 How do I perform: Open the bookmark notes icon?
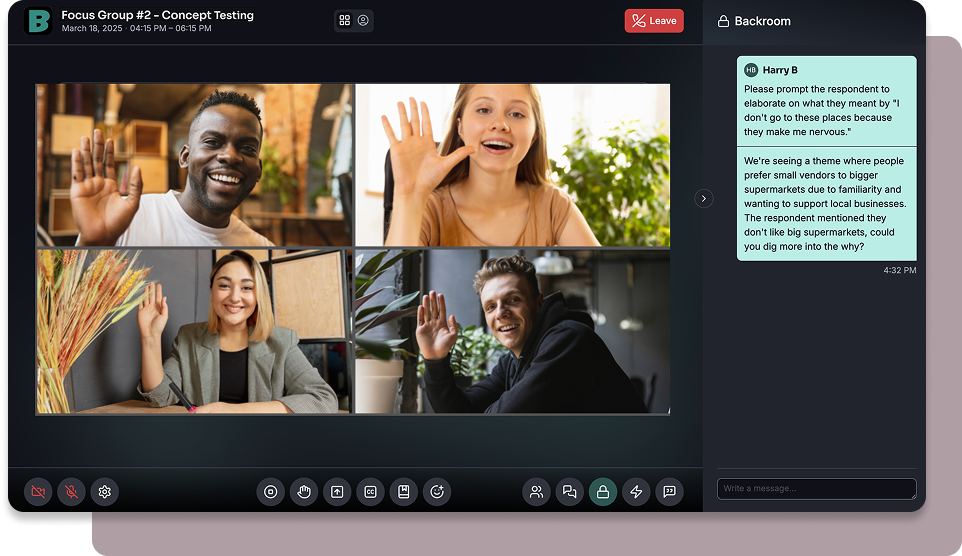tap(403, 491)
